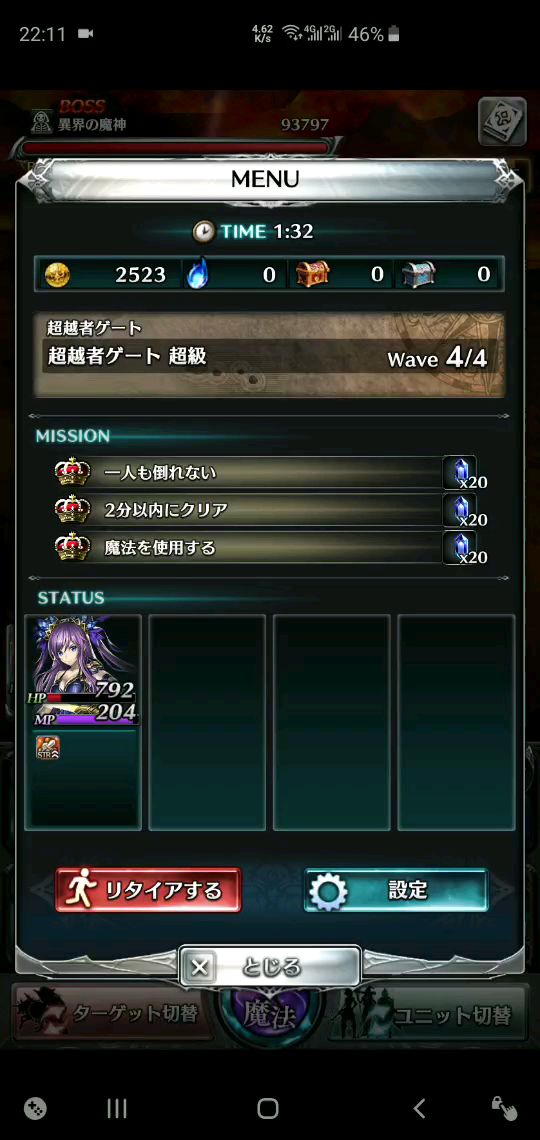540x1140 pixels.
Task: Tap the silver treasure chest icon
Action: point(419,274)
